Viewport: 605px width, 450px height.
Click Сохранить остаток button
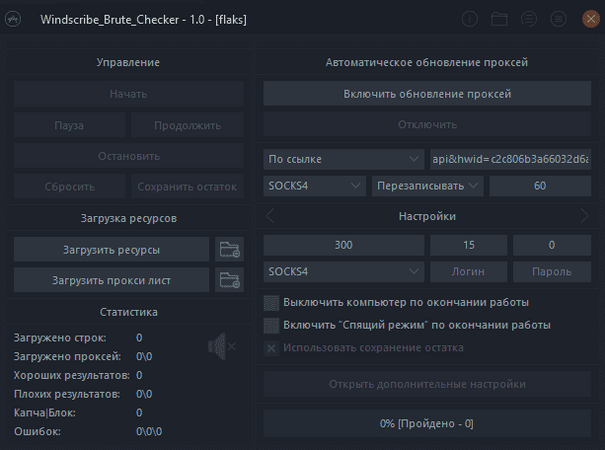(188, 186)
